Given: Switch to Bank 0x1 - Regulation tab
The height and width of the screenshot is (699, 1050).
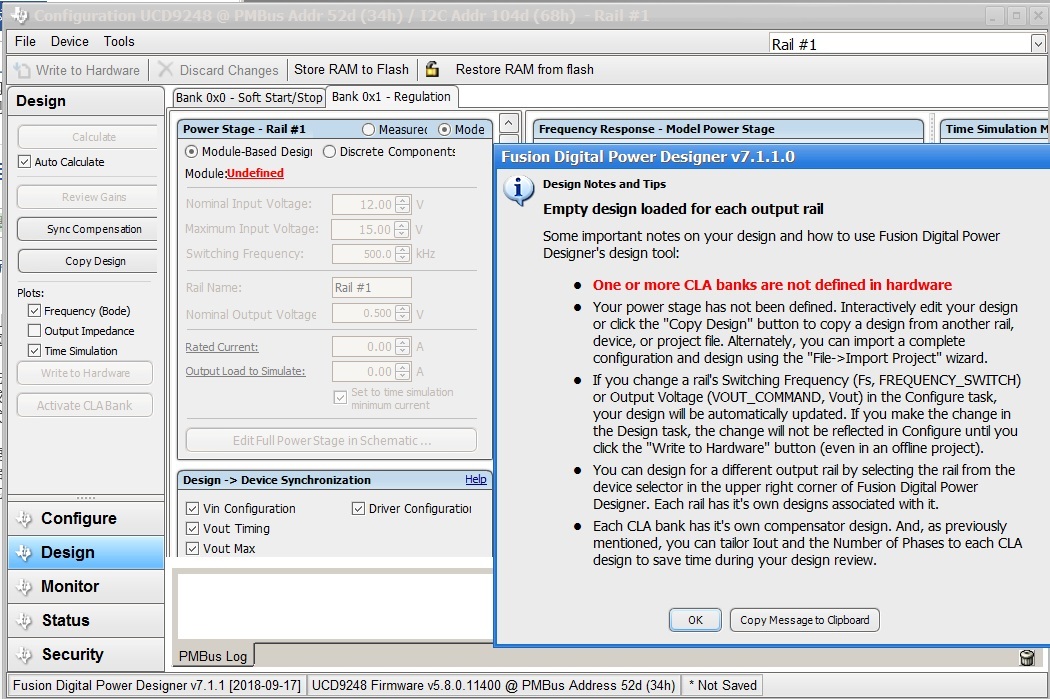Looking at the screenshot, I should (392, 96).
